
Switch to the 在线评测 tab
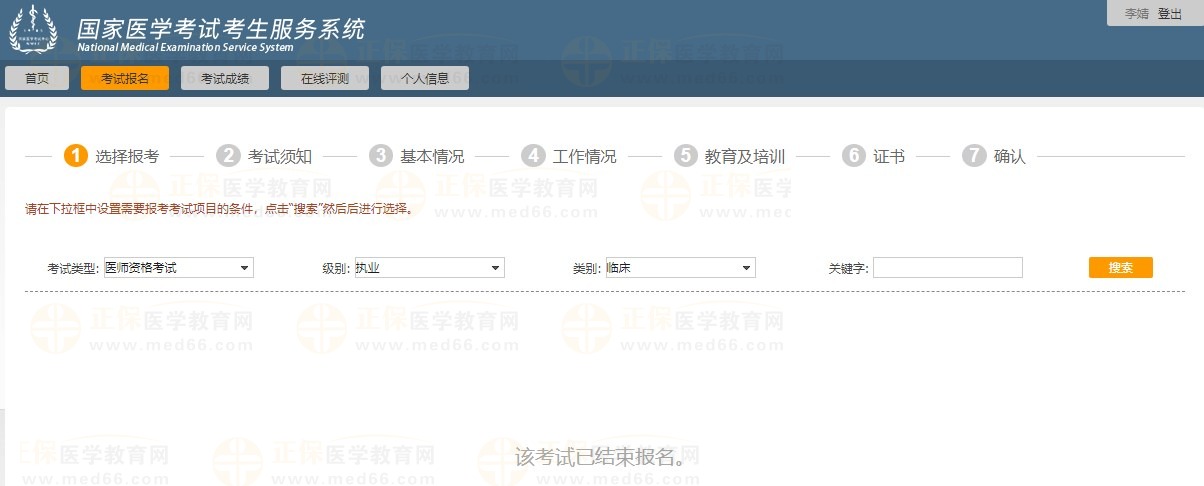click(325, 79)
